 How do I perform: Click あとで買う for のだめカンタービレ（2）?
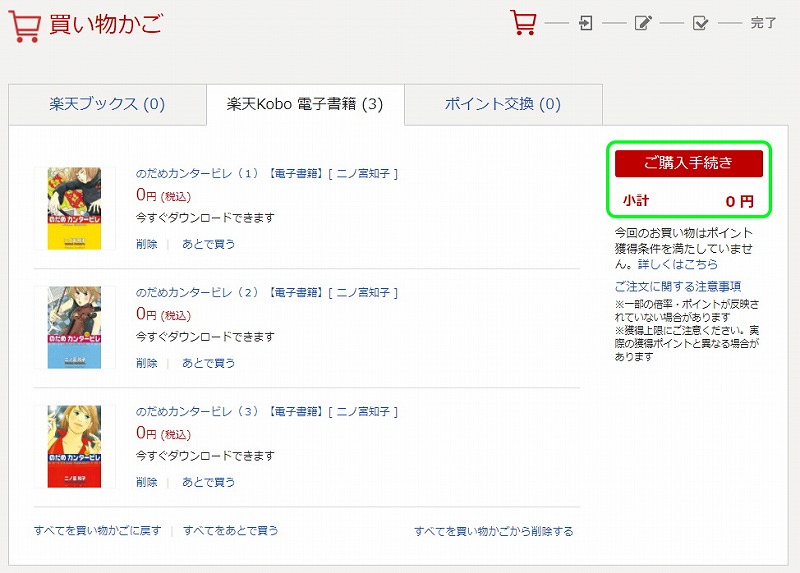209,363
